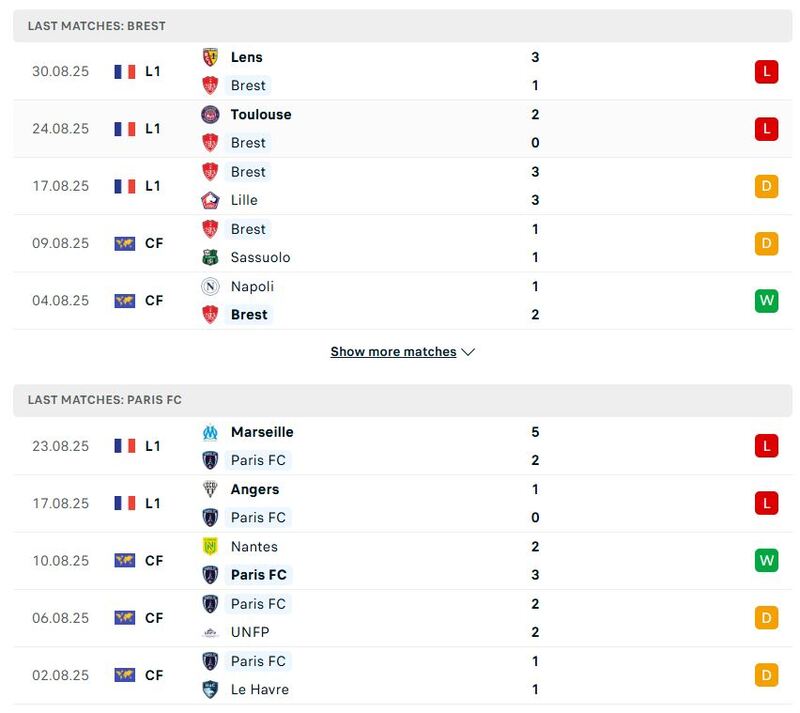Click the Sassuolo club crest icon
Viewport: 800px width, 713px height.
pos(210,257)
